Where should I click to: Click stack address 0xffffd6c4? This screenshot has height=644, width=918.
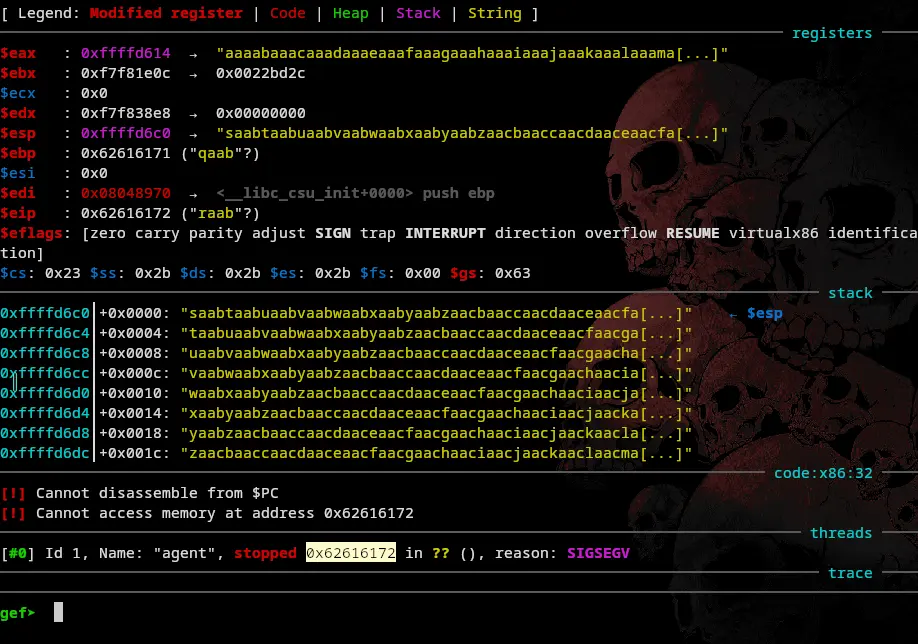tap(45, 333)
